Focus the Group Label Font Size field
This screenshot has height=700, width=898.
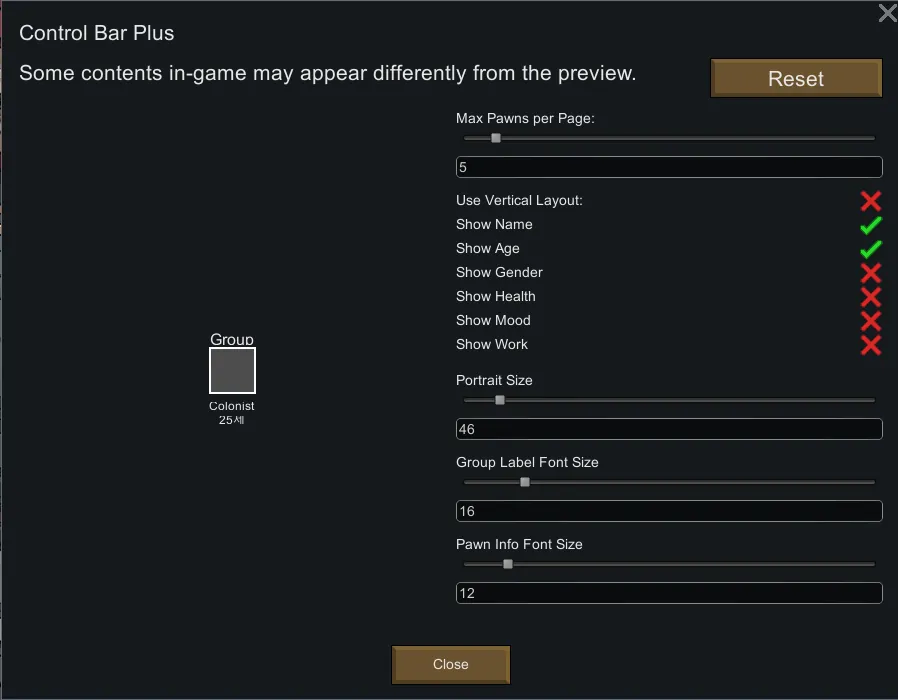pyautogui.click(x=669, y=511)
